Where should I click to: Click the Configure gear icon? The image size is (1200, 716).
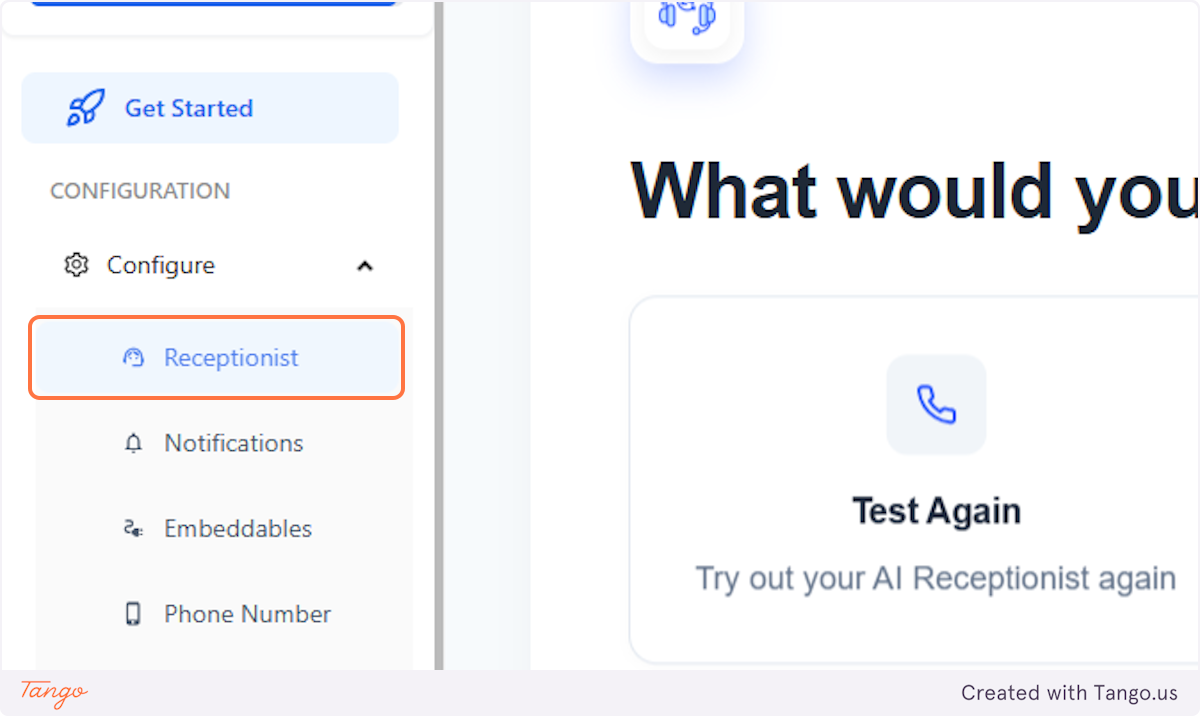pos(75,265)
